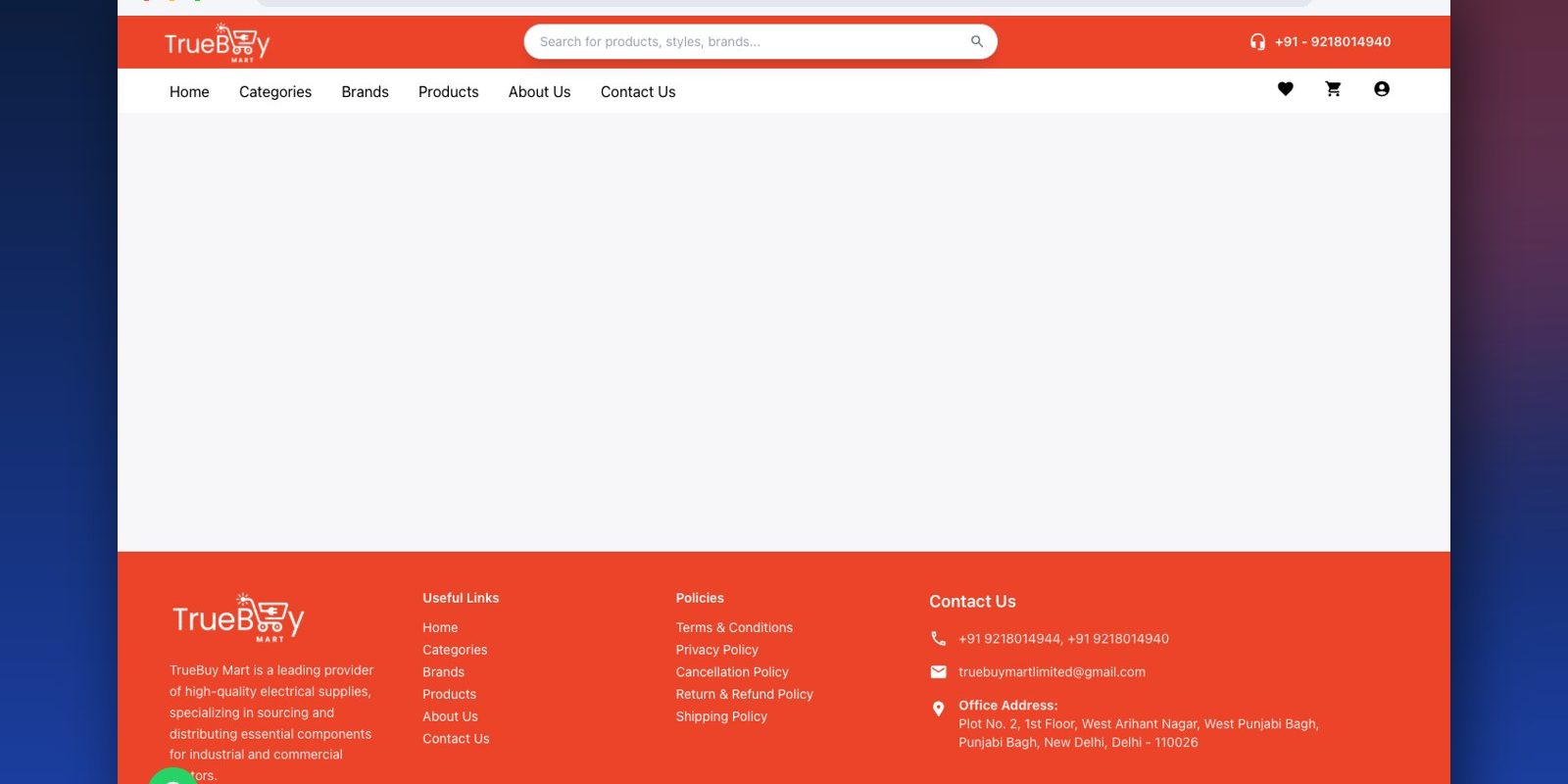Open the shopping cart icon

(x=1334, y=89)
